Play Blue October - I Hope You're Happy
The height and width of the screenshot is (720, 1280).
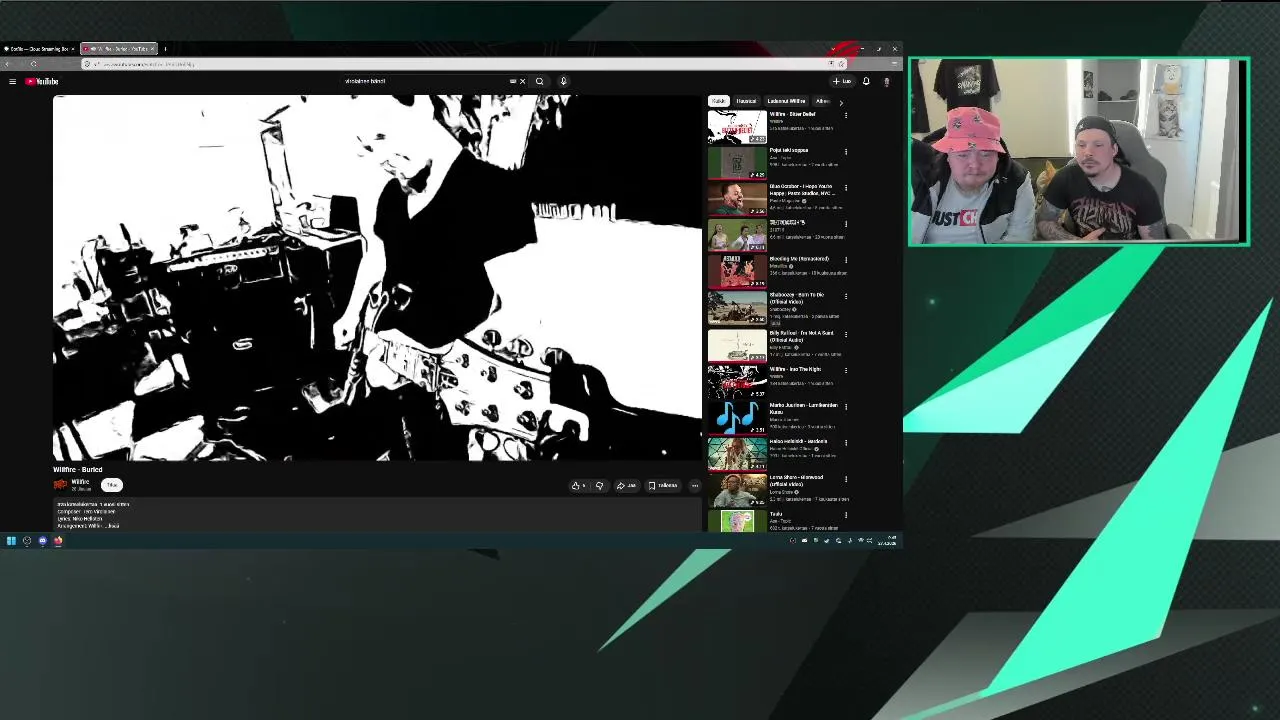[x=737, y=199]
